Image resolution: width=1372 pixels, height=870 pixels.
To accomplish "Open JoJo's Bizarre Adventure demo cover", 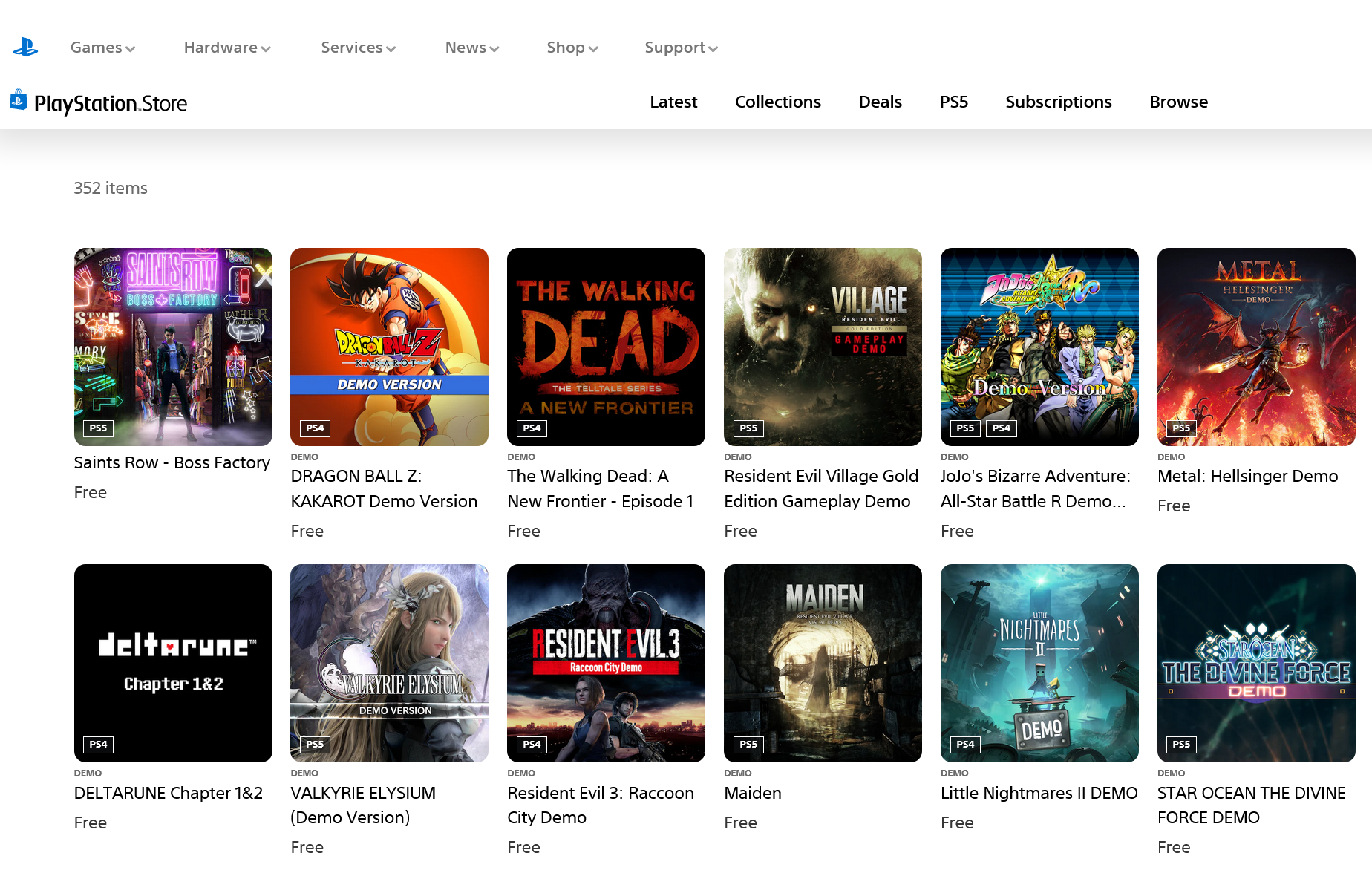I will click(1039, 347).
